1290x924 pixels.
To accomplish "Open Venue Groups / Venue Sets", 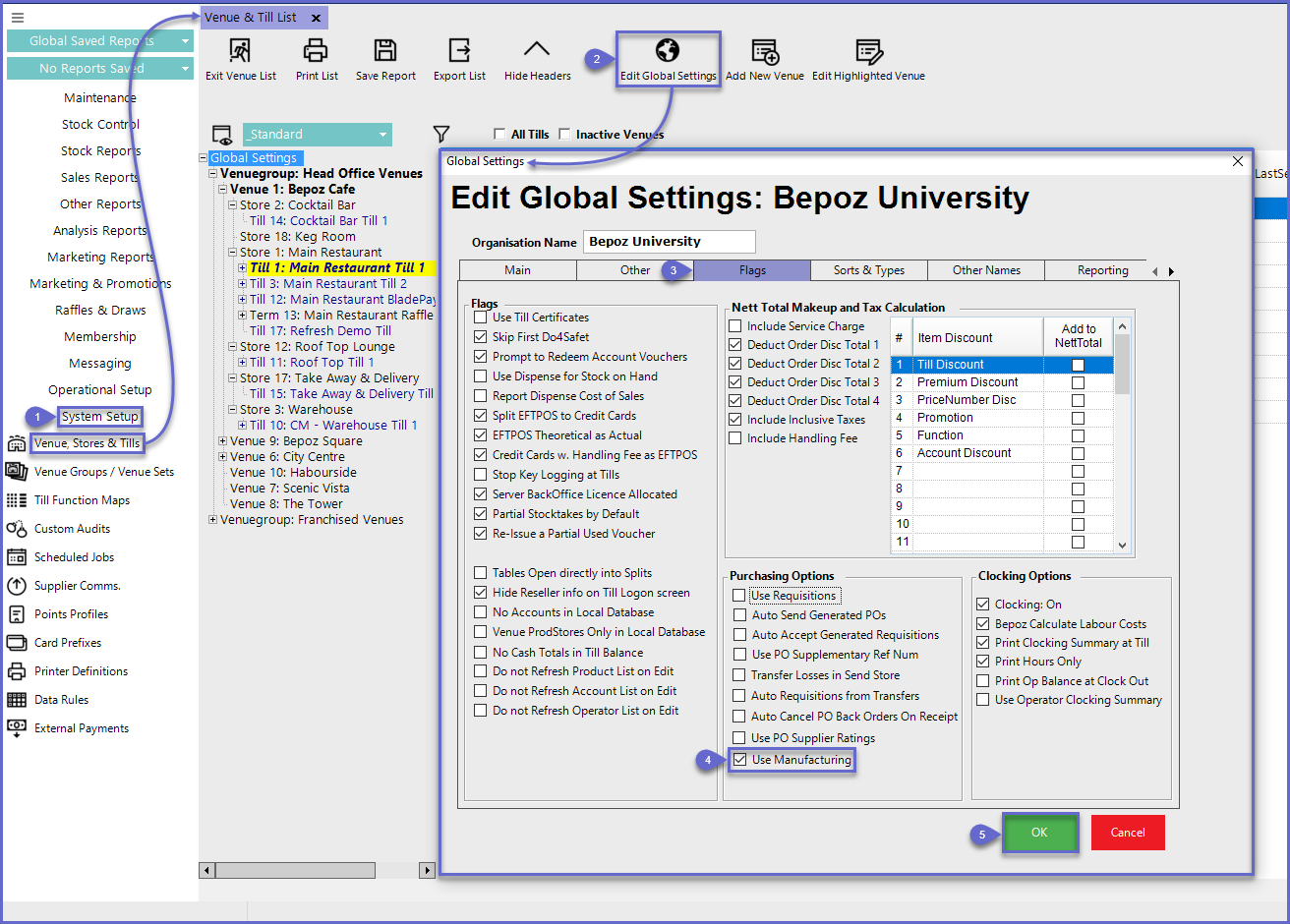I will click(103, 472).
